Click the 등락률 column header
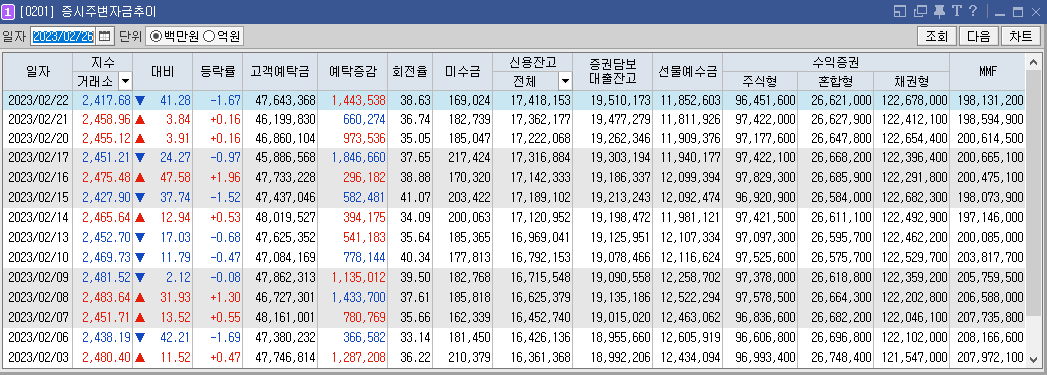 [218, 72]
